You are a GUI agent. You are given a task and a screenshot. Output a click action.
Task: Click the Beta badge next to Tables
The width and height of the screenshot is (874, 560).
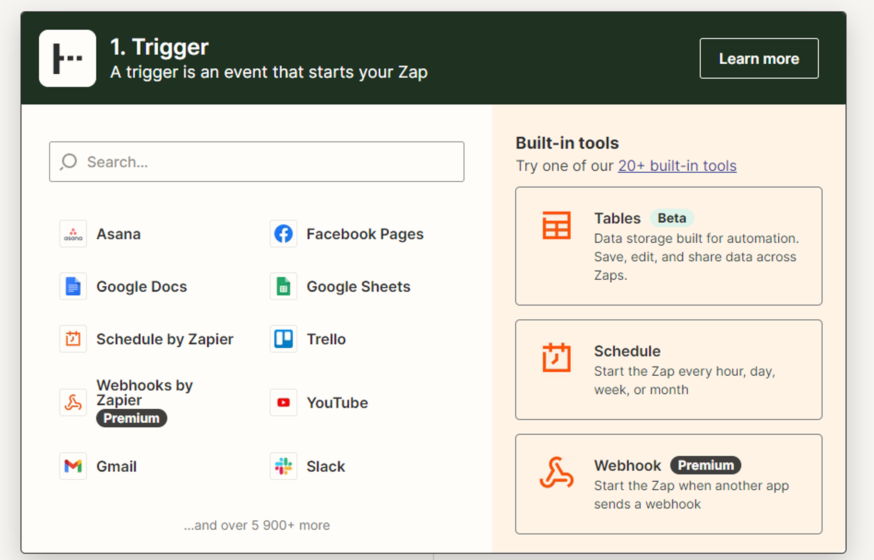pyautogui.click(x=672, y=218)
